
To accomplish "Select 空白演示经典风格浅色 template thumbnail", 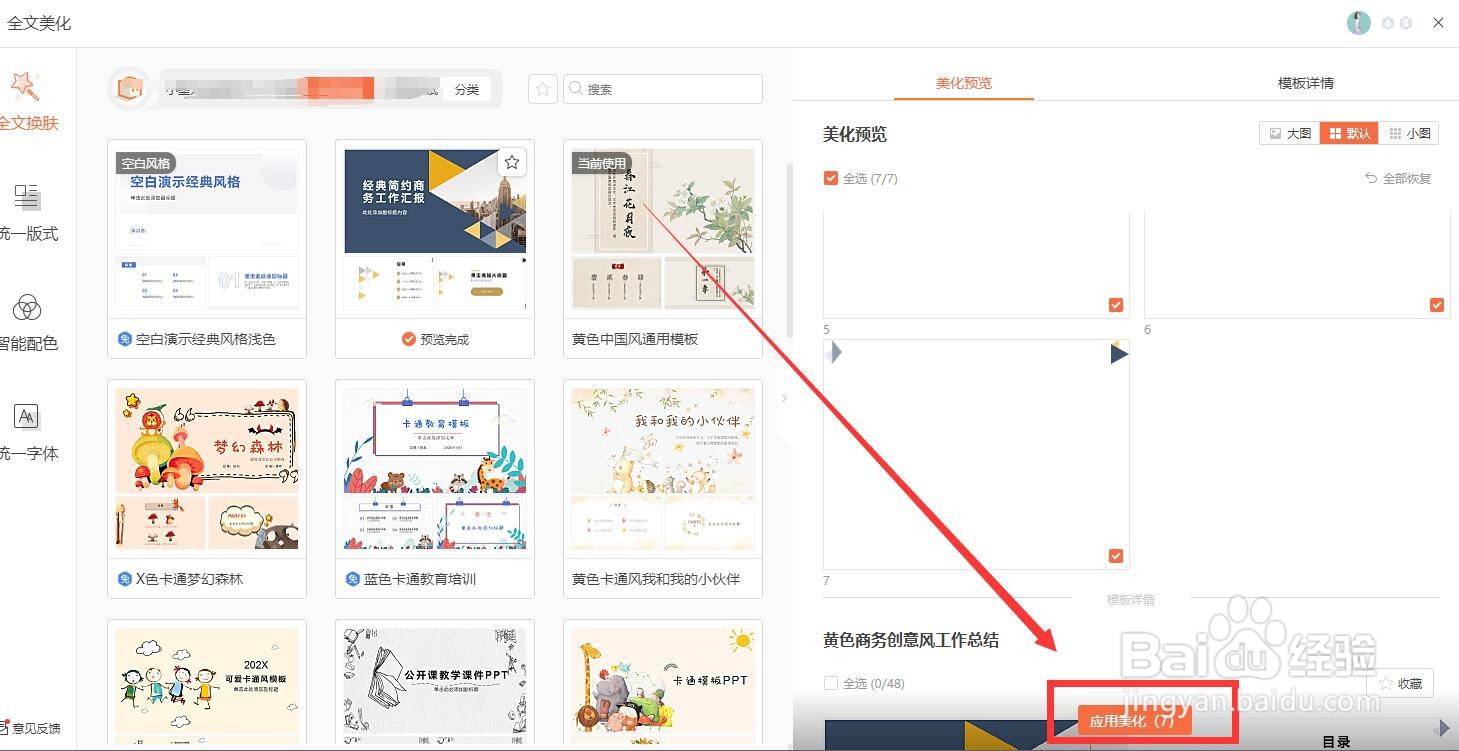I will coord(207,229).
